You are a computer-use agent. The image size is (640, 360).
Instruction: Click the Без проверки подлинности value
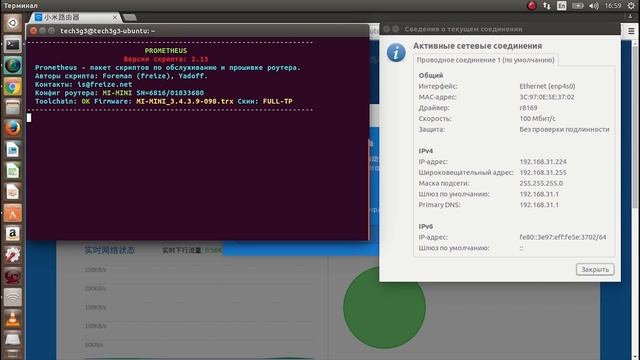(564, 129)
